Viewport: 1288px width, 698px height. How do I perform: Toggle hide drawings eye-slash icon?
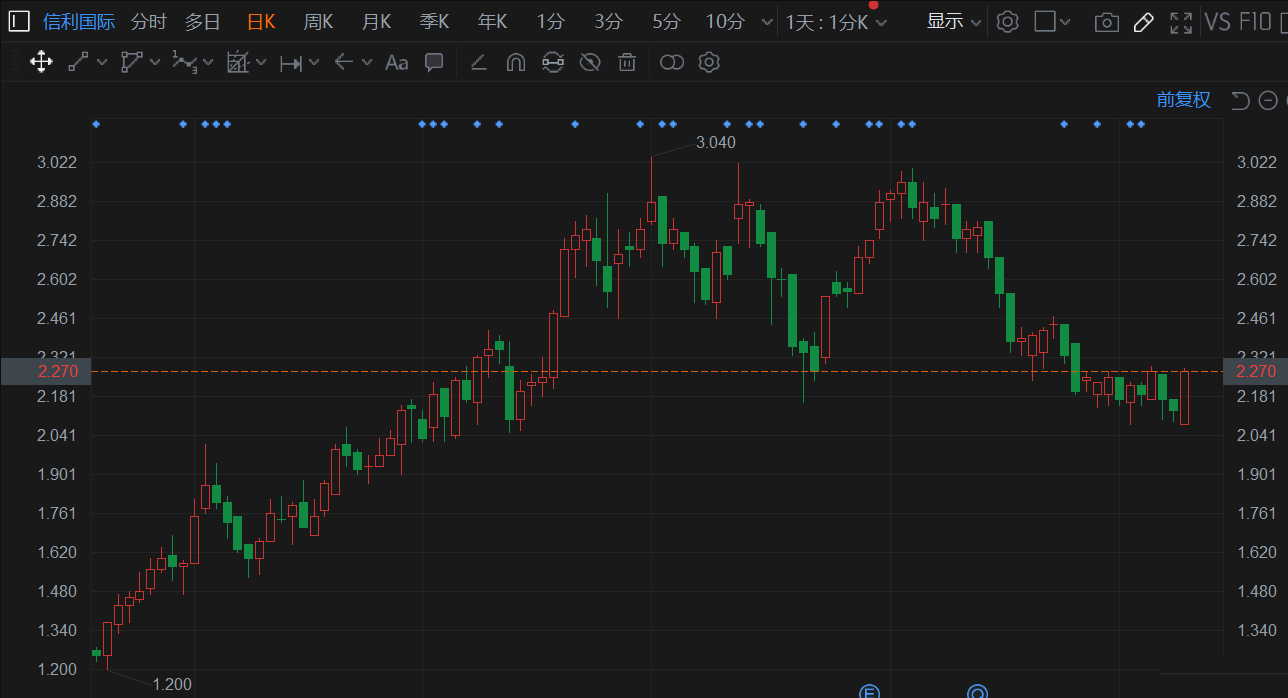pyautogui.click(x=590, y=62)
